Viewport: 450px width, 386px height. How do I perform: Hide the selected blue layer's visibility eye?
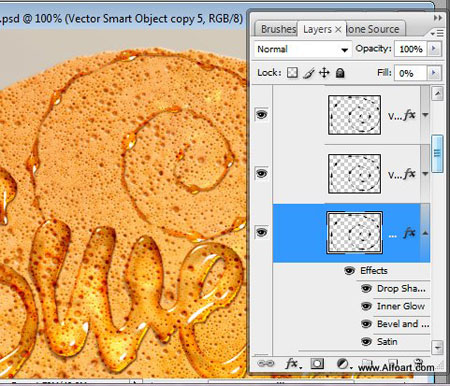261,232
